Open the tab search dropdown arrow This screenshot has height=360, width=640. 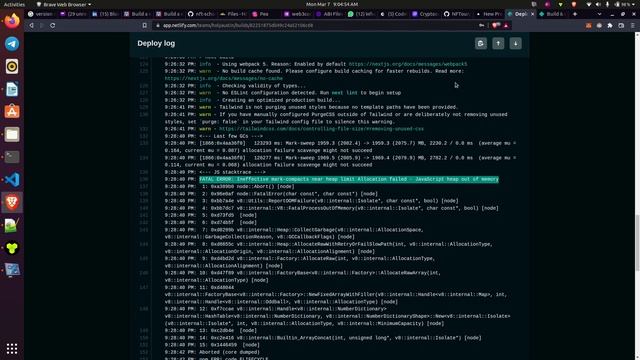click(x=599, y=14)
